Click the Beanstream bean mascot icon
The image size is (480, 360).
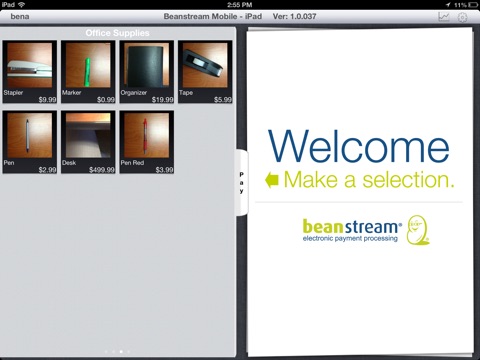tap(418, 230)
